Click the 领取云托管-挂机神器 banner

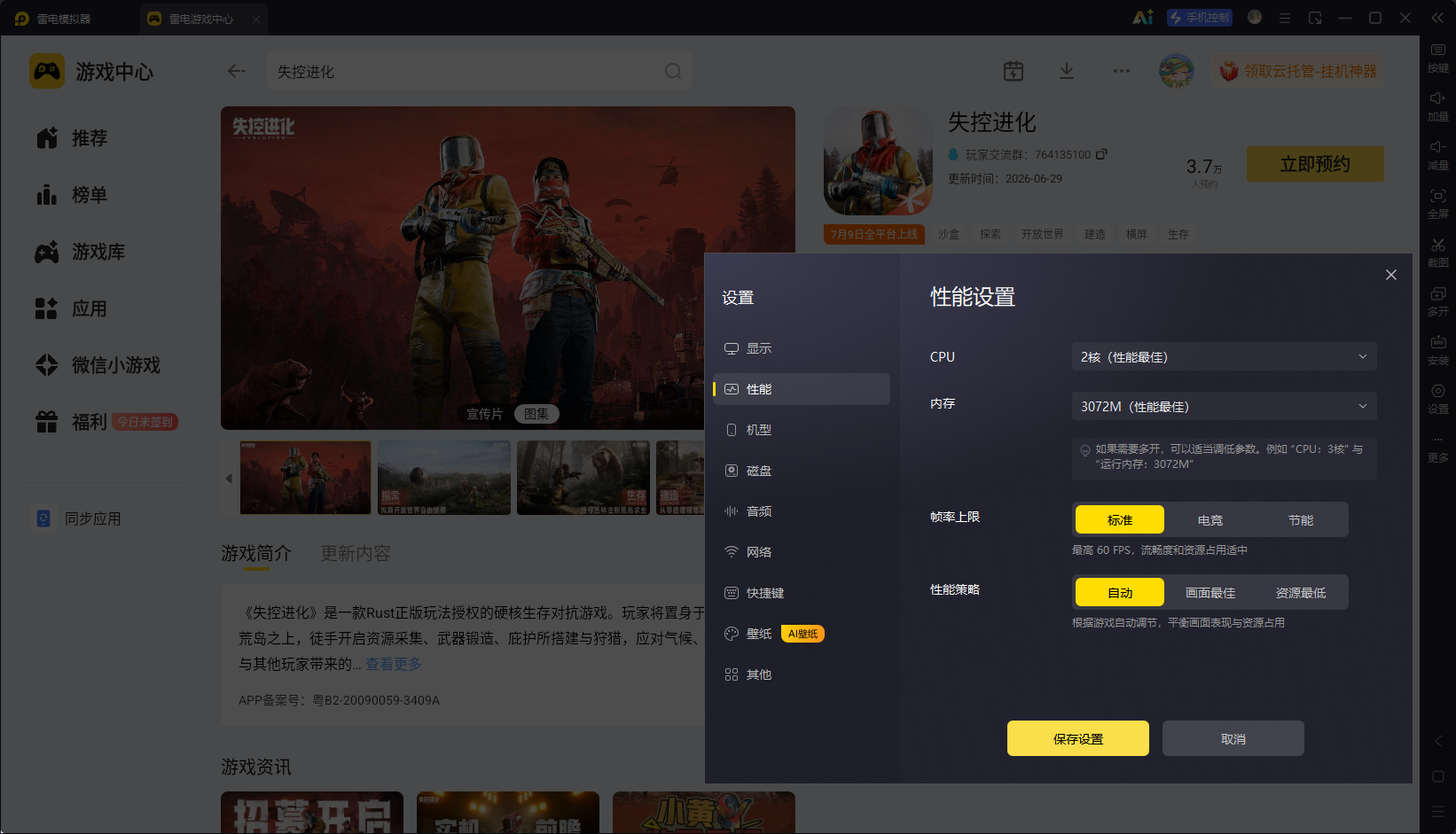tap(1298, 71)
